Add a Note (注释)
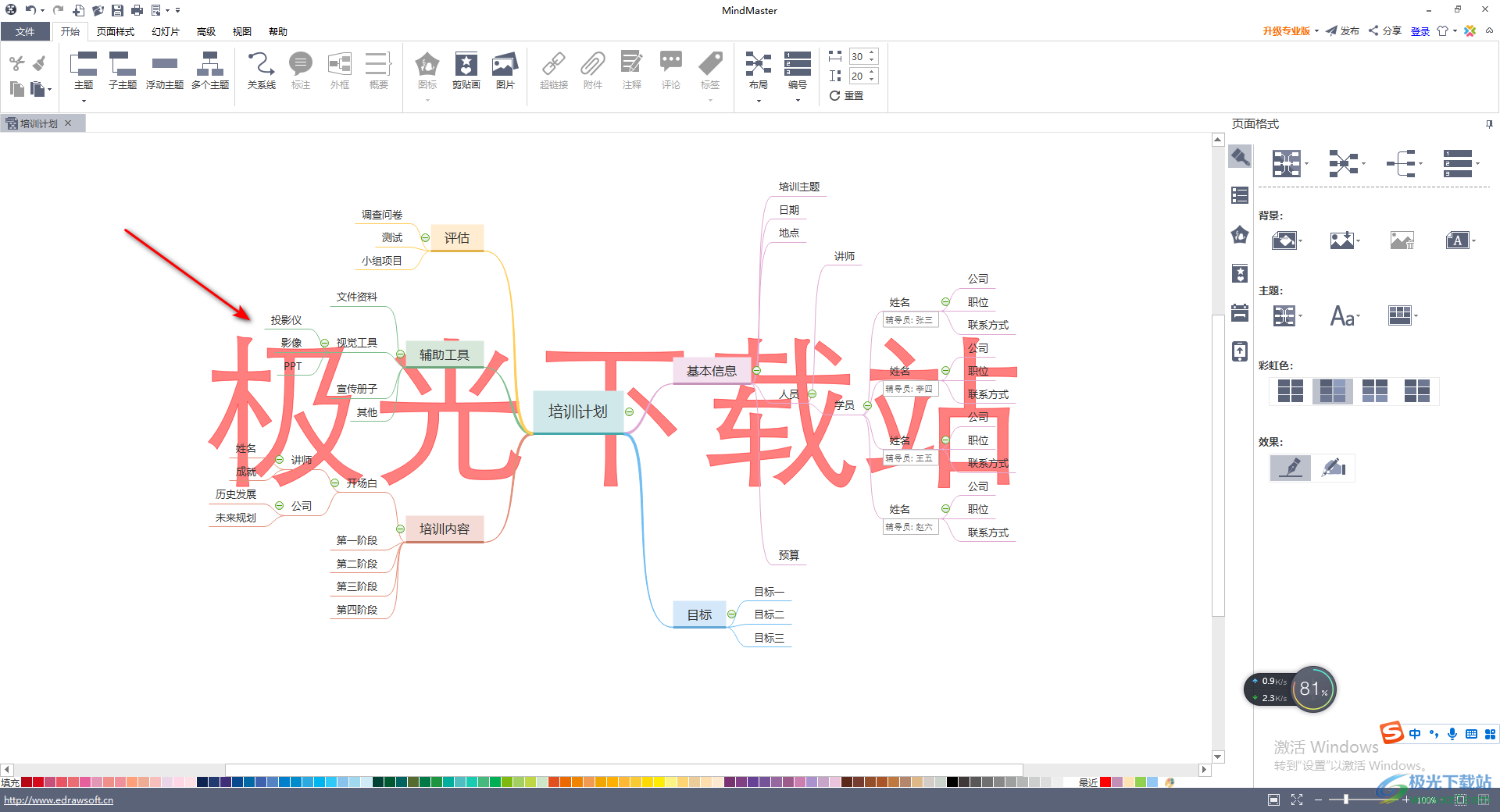The height and width of the screenshot is (812, 1500). (632, 70)
